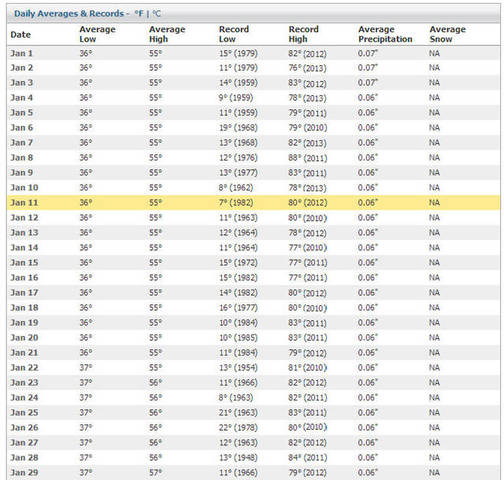
Task: Select the Jan 21 date cell
Action: 24,353
